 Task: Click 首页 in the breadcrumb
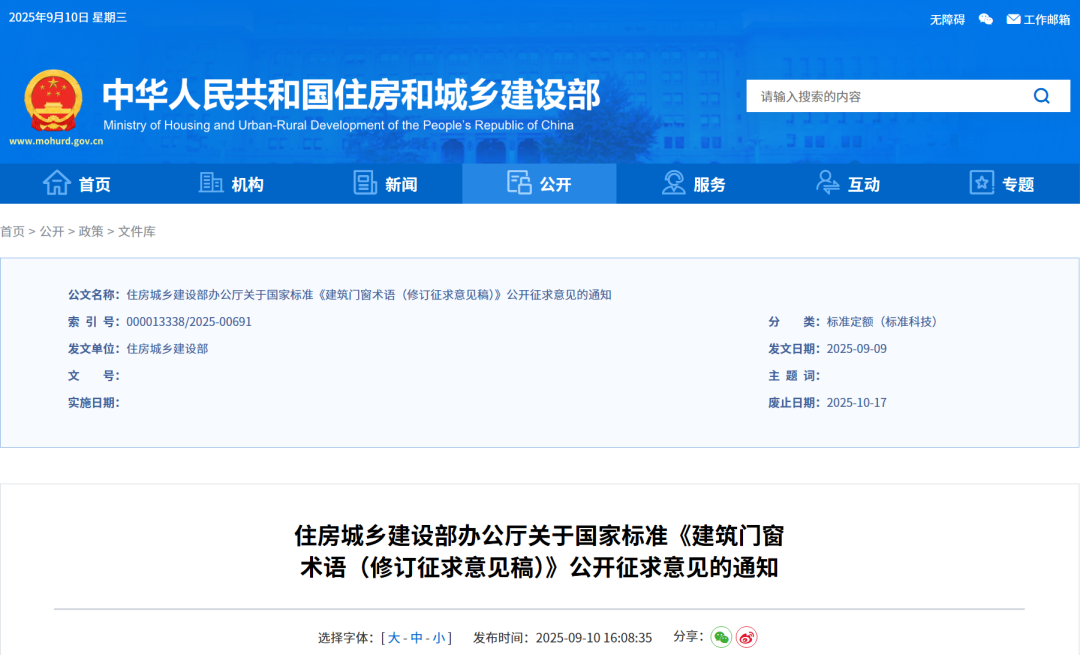12,231
